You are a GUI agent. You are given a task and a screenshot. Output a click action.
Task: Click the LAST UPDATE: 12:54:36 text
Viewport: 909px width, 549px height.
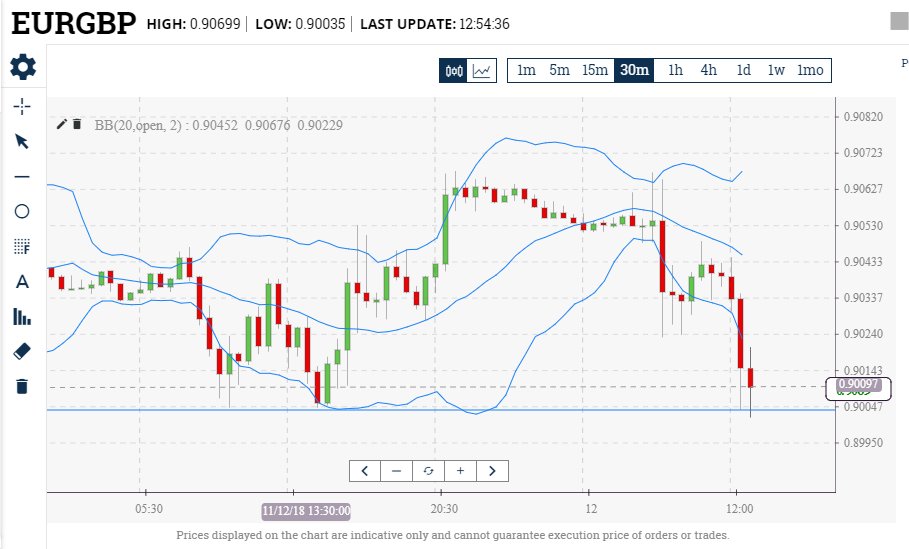click(x=435, y=24)
